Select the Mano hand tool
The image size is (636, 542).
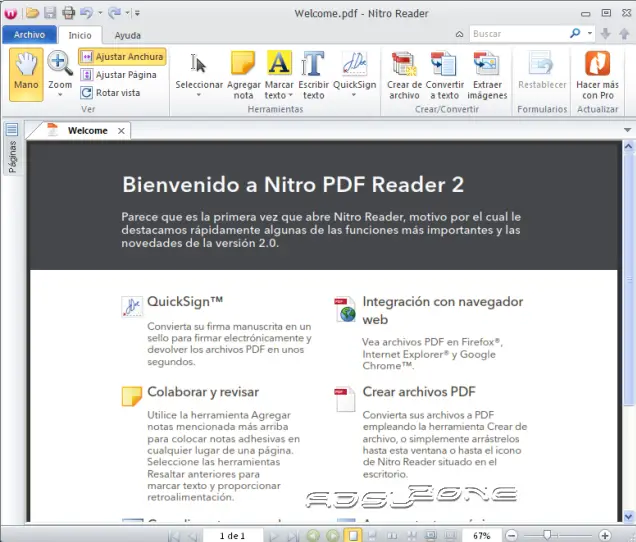pos(26,74)
